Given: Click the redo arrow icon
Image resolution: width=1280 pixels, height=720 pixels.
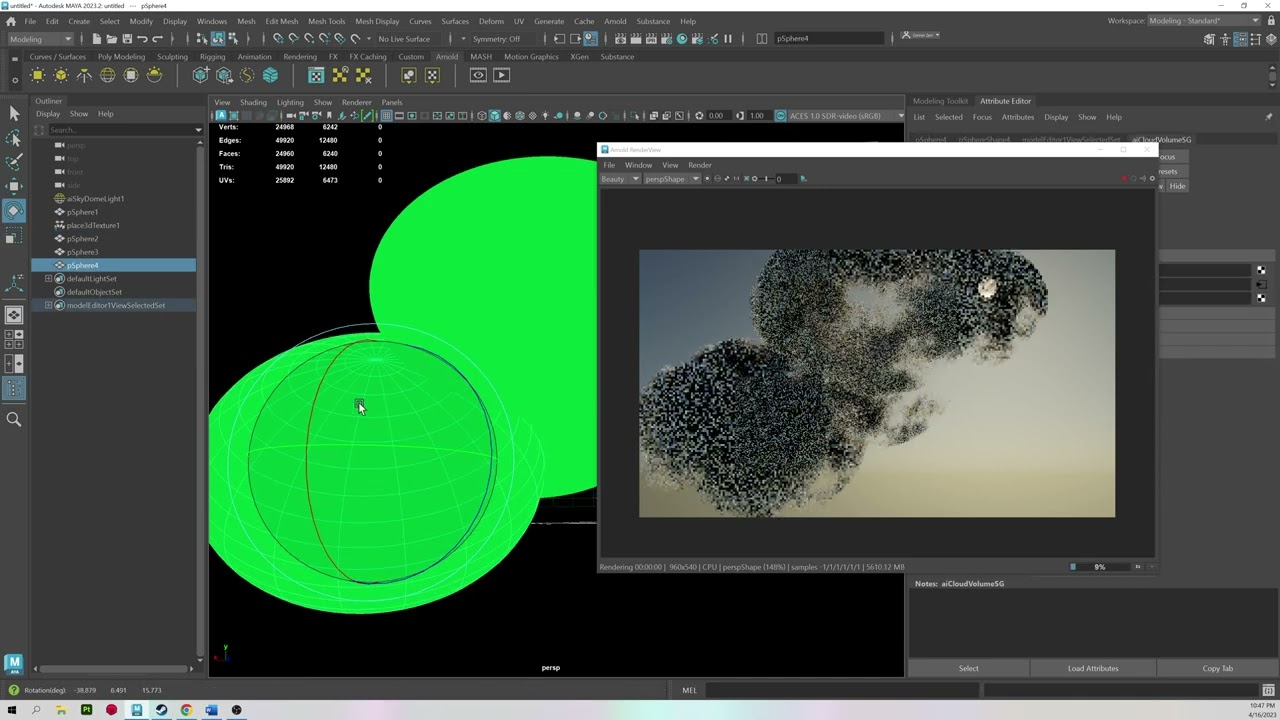Looking at the screenshot, I should (x=157, y=39).
